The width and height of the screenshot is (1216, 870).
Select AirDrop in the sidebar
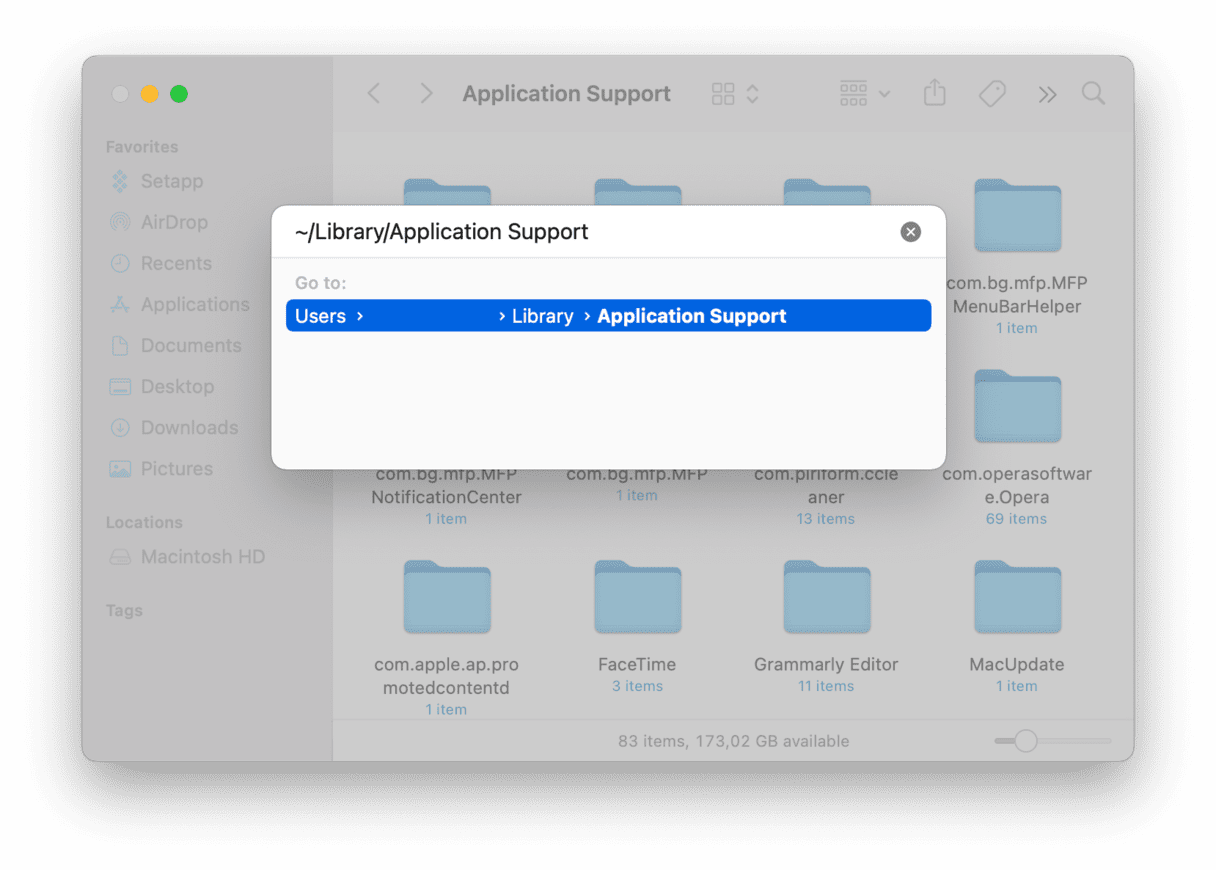(x=173, y=222)
